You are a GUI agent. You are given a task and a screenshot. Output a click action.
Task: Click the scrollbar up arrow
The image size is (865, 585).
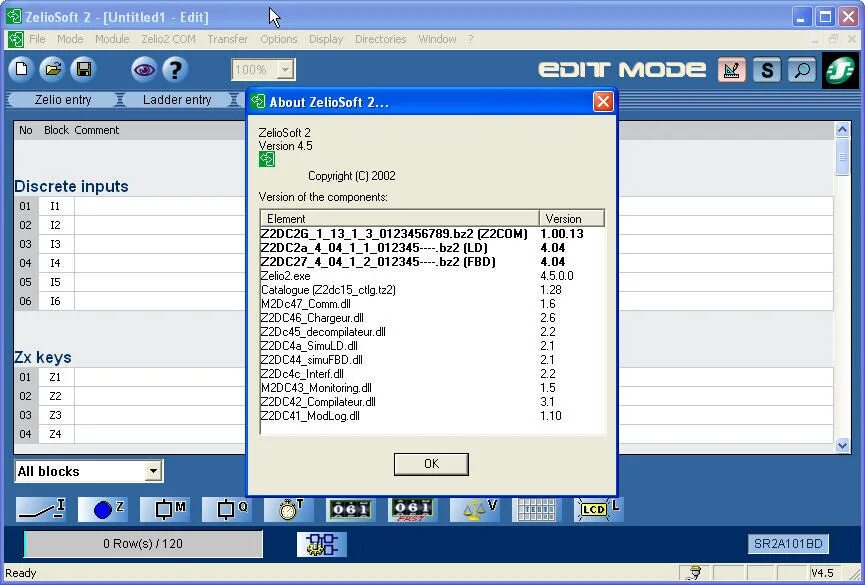(x=842, y=130)
